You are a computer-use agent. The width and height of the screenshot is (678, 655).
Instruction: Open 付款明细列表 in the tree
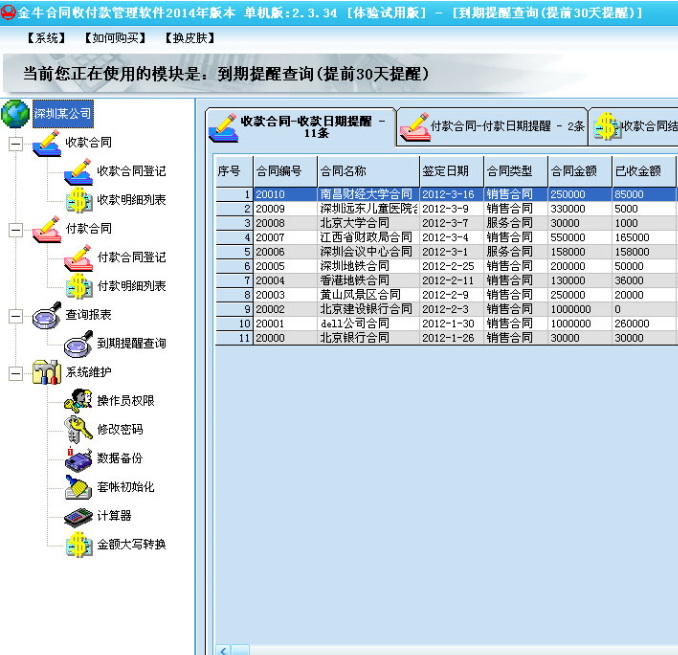point(131,286)
